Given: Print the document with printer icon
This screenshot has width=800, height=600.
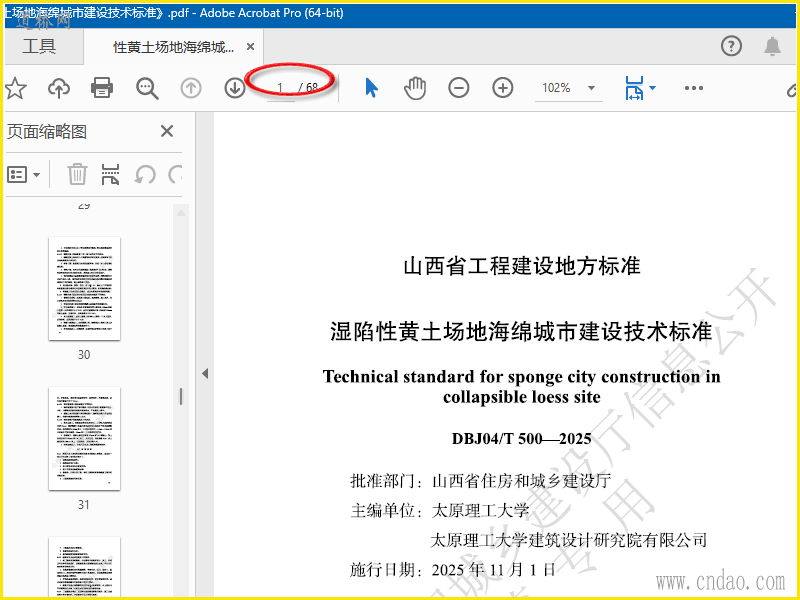Looking at the screenshot, I should [102, 88].
